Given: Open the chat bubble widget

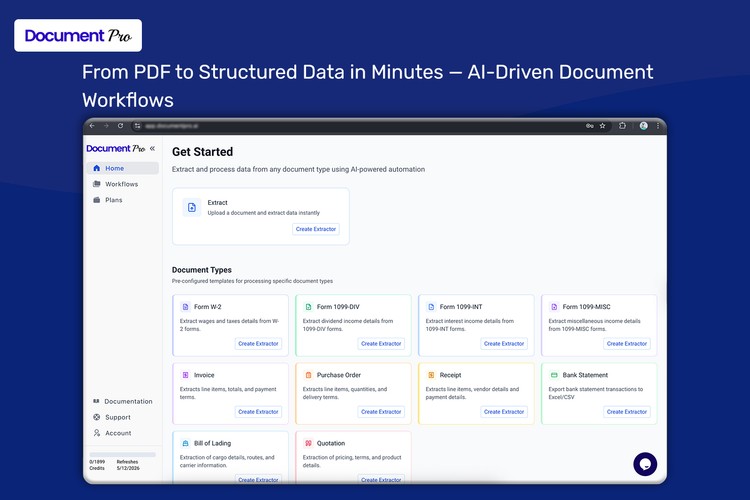Looking at the screenshot, I should point(645,464).
